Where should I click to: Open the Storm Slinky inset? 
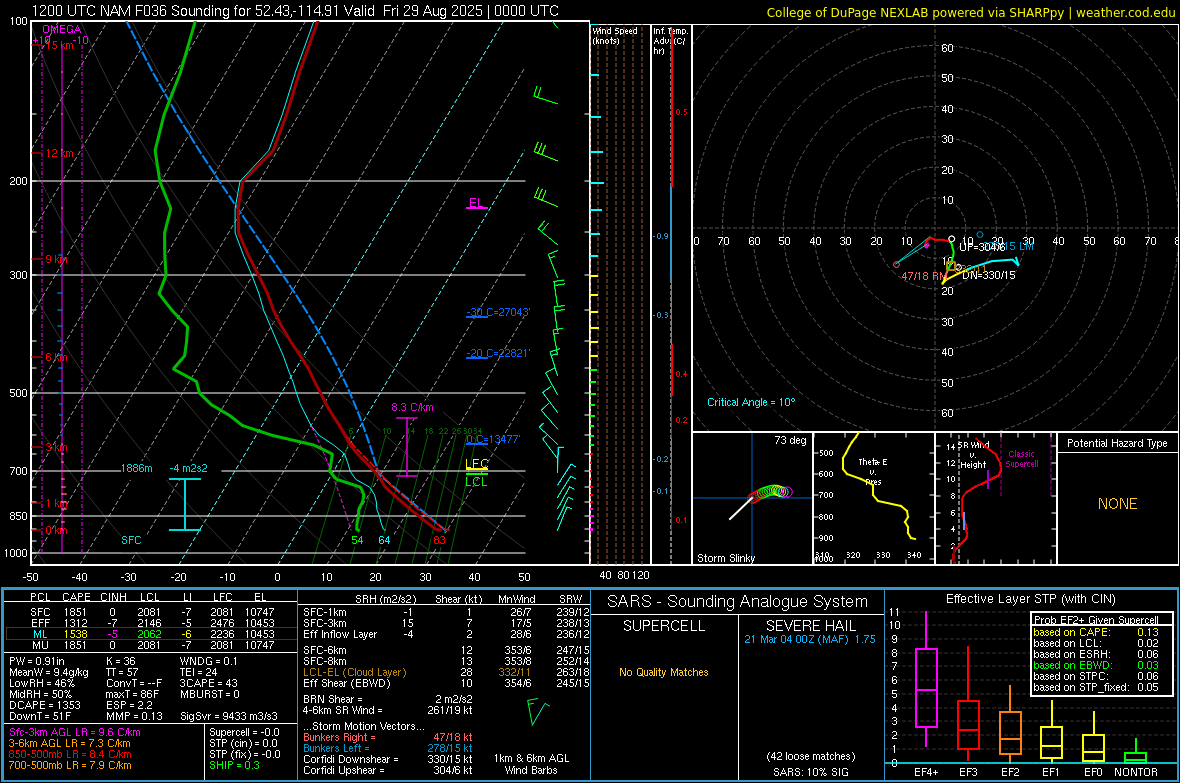pos(752,498)
